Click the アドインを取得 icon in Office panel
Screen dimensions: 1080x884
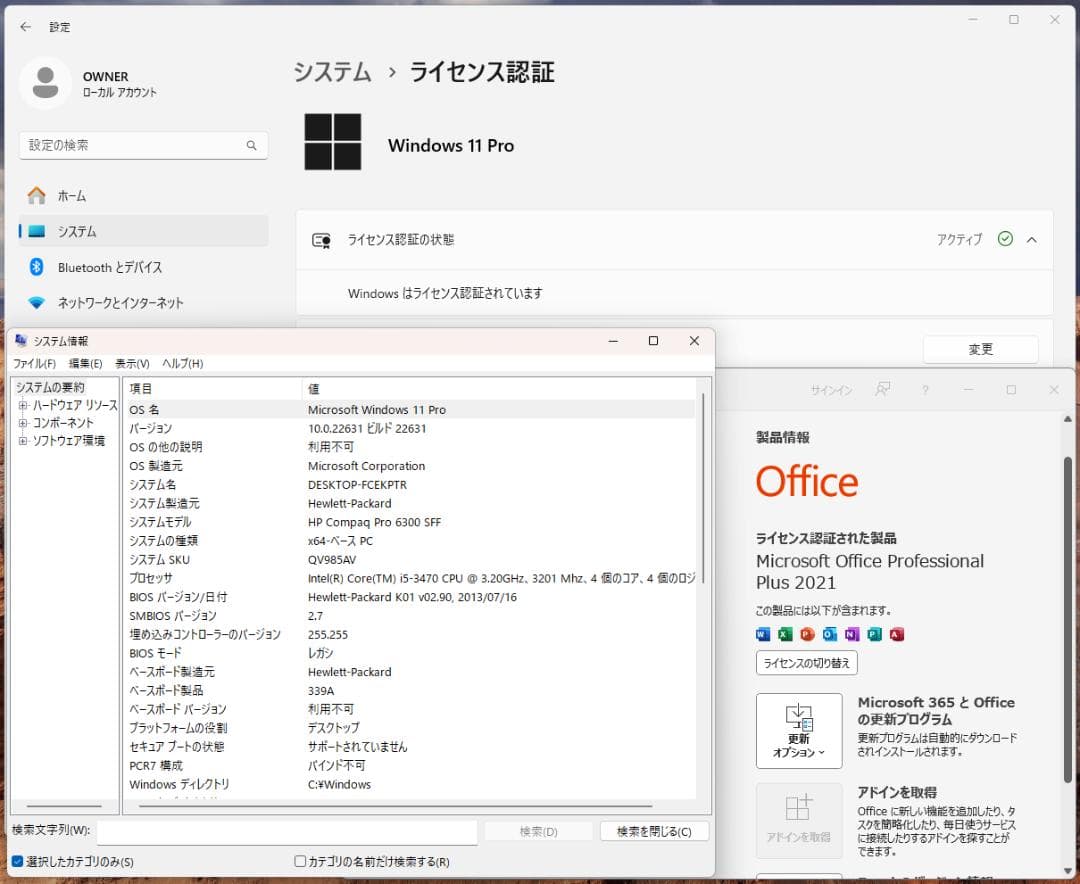(798, 822)
